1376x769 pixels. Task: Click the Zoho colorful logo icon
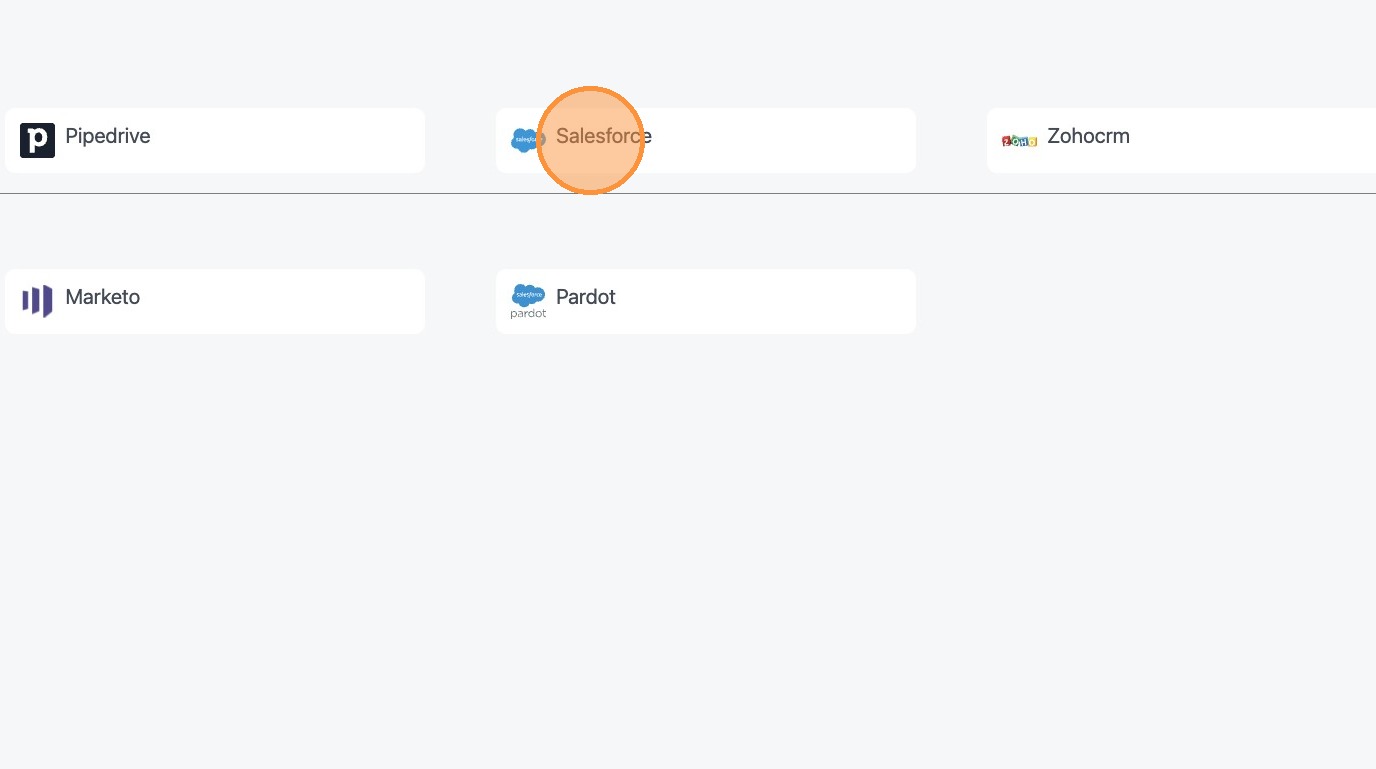click(x=1019, y=141)
